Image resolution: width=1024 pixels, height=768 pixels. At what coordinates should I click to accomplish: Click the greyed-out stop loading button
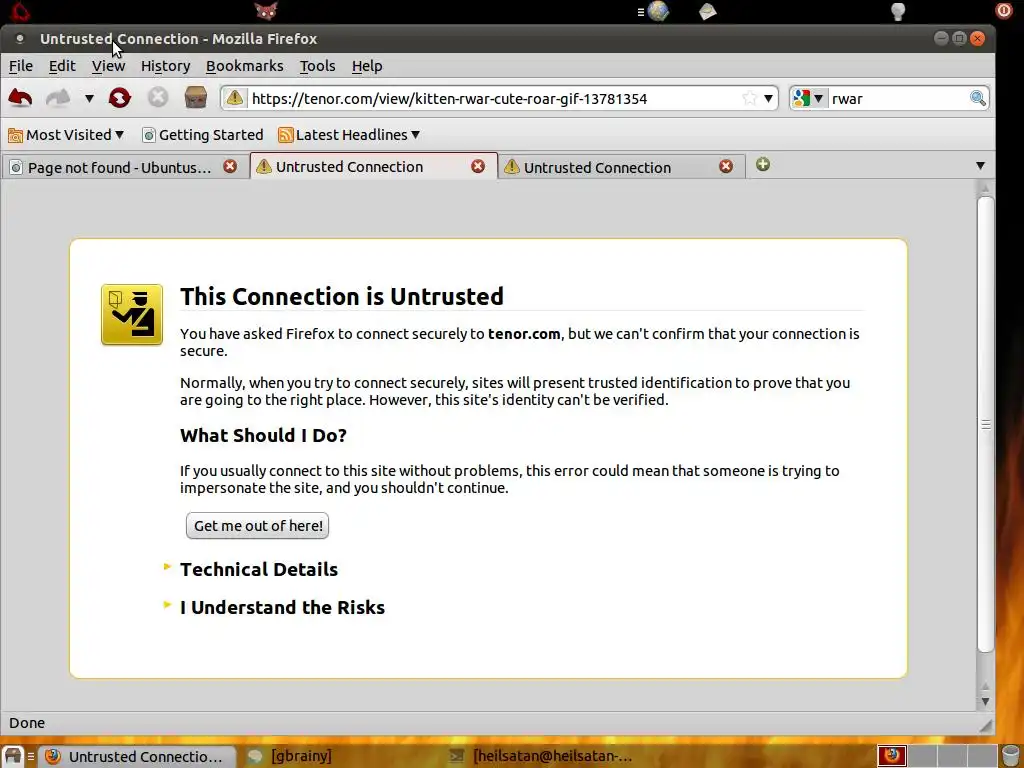coord(157,98)
